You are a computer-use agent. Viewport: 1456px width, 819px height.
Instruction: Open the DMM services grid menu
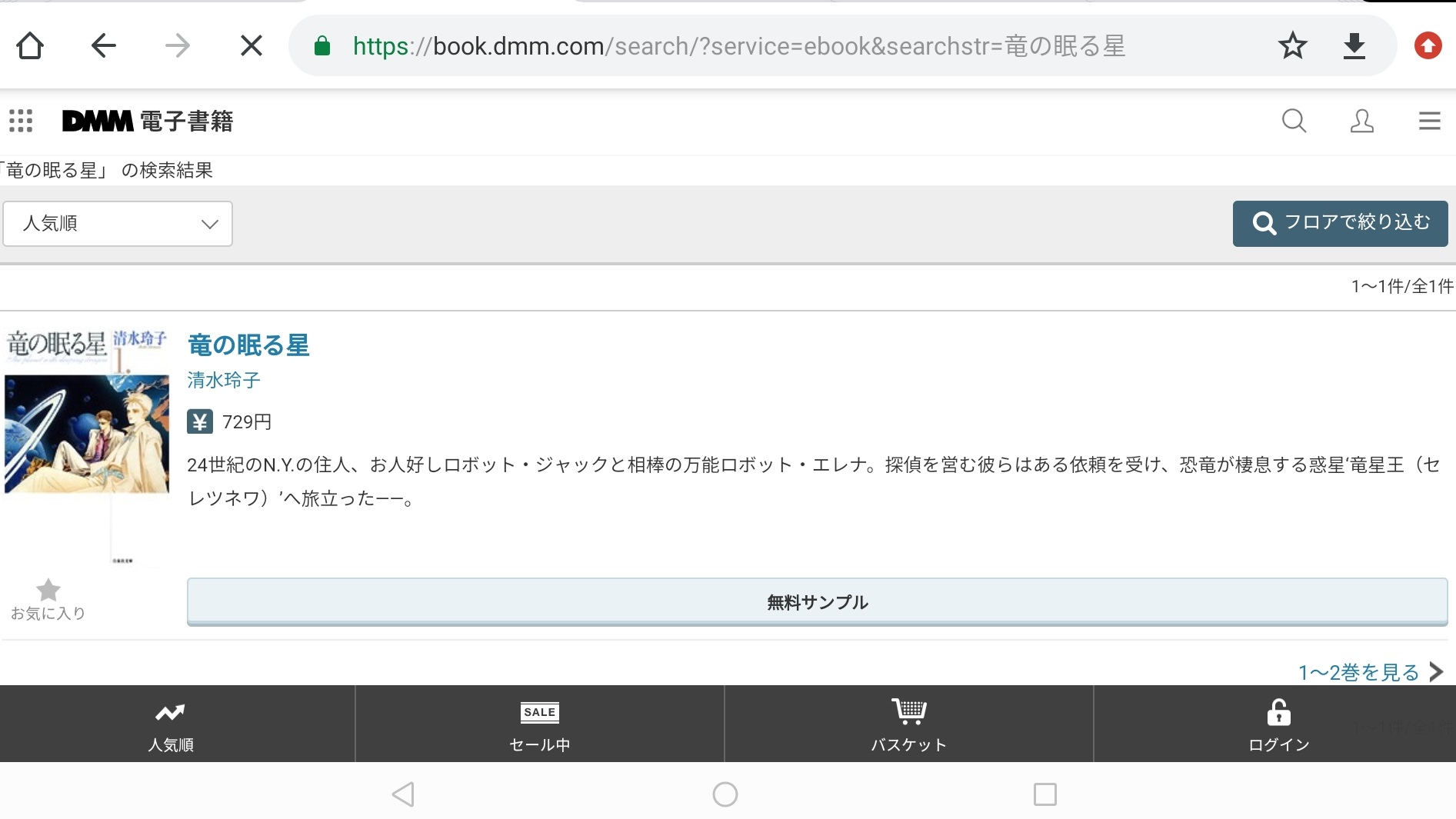[x=21, y=121]
